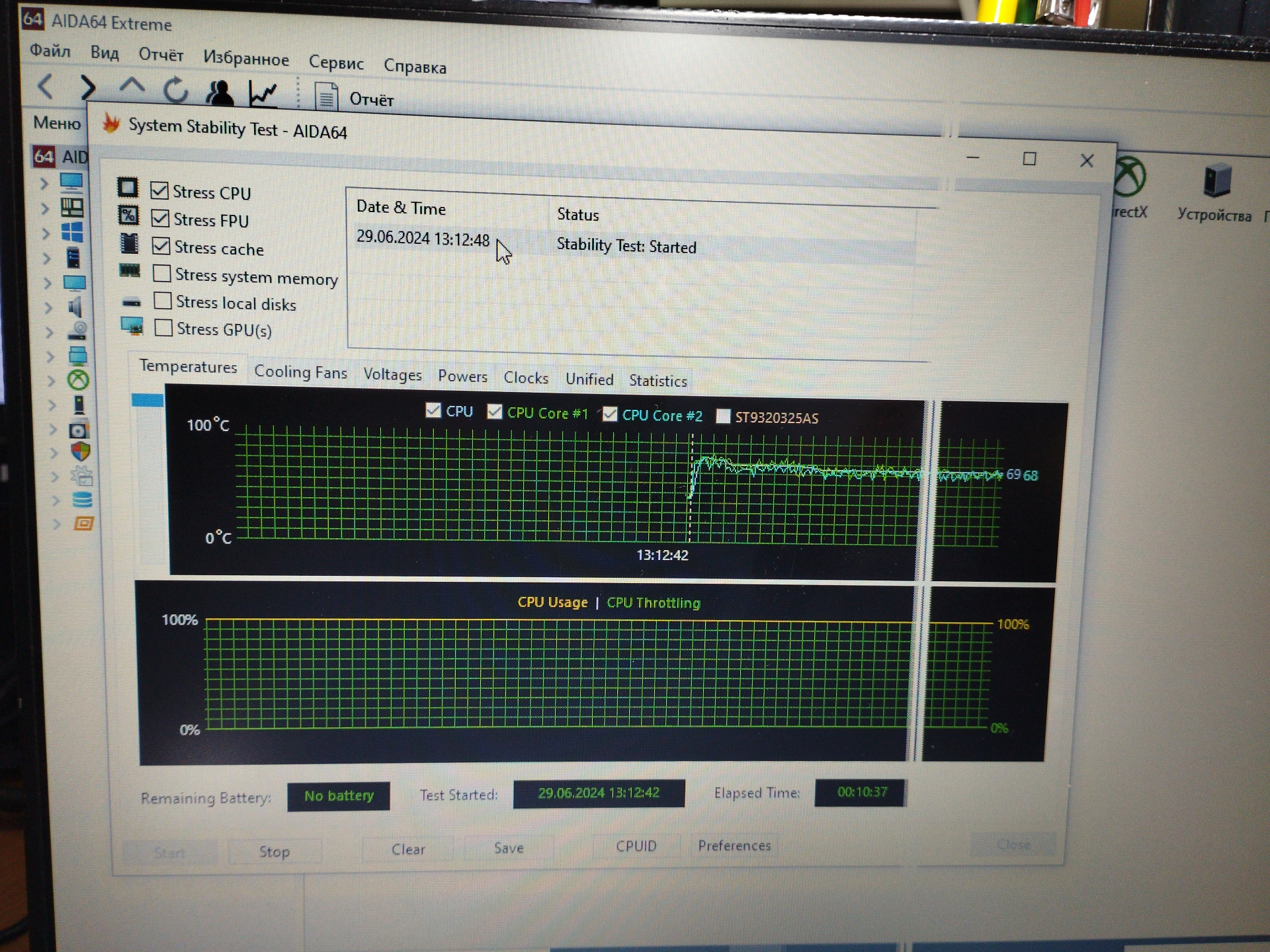
Task: Enable Stress GPU(s) checkbox
Action: click(x=163, y=328)
